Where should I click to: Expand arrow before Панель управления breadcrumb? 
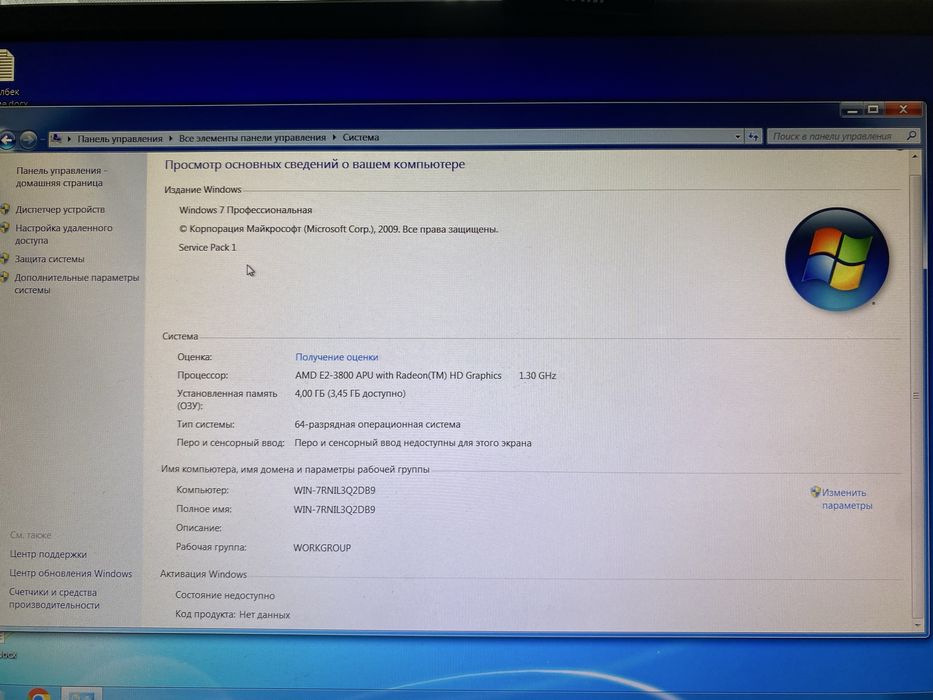tap(69, 139)
